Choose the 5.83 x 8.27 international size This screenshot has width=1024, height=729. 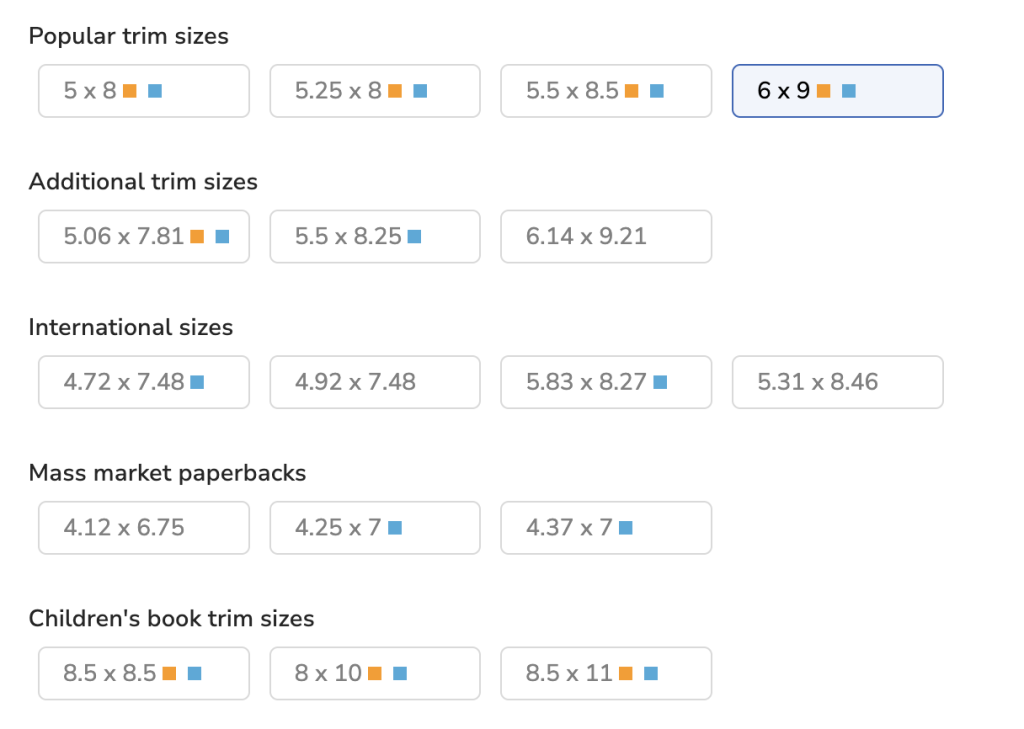coord(605,382)
